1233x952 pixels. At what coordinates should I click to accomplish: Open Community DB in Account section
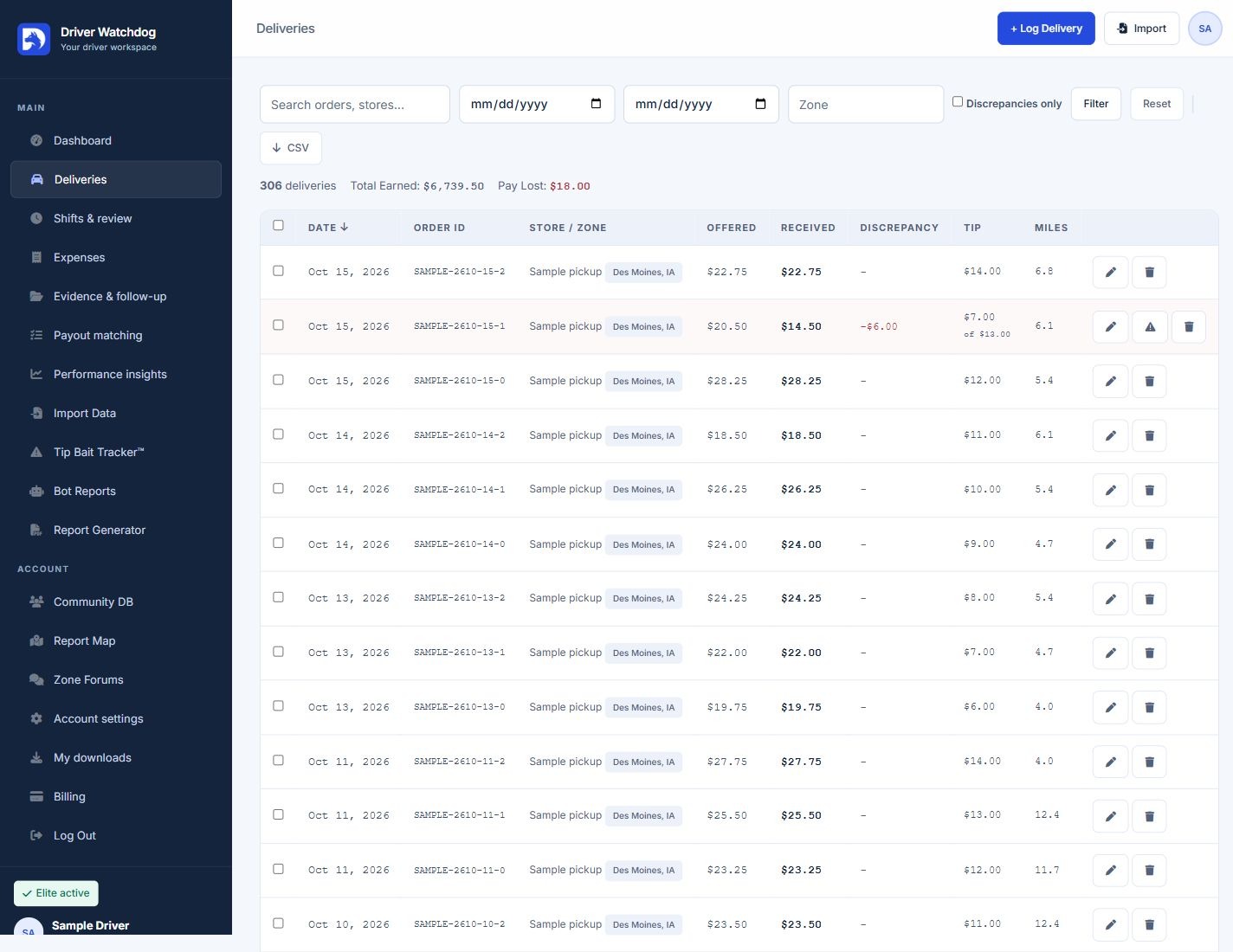click(x=116, y=601)
